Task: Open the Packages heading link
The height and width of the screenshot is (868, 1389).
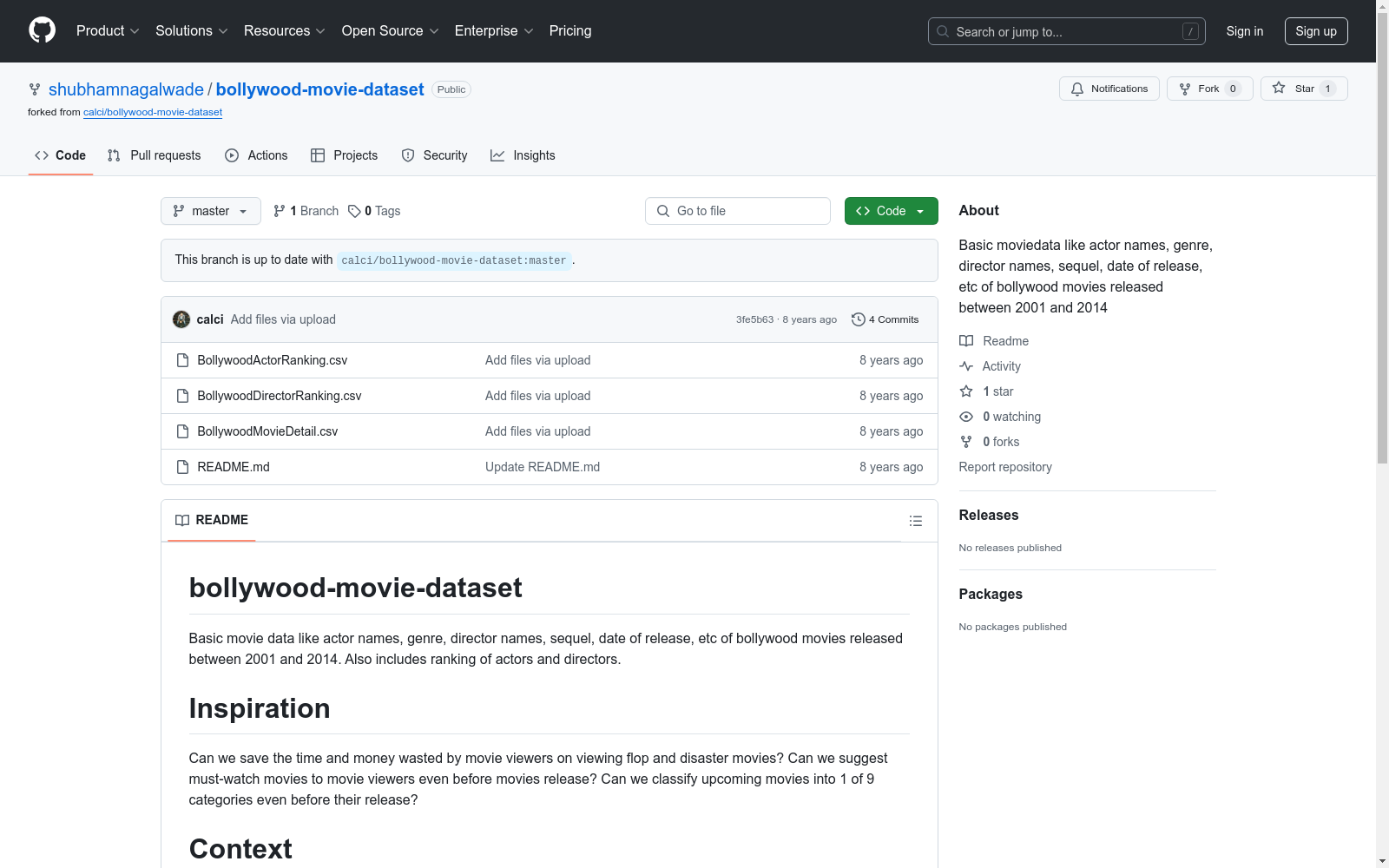Action: 991,594
